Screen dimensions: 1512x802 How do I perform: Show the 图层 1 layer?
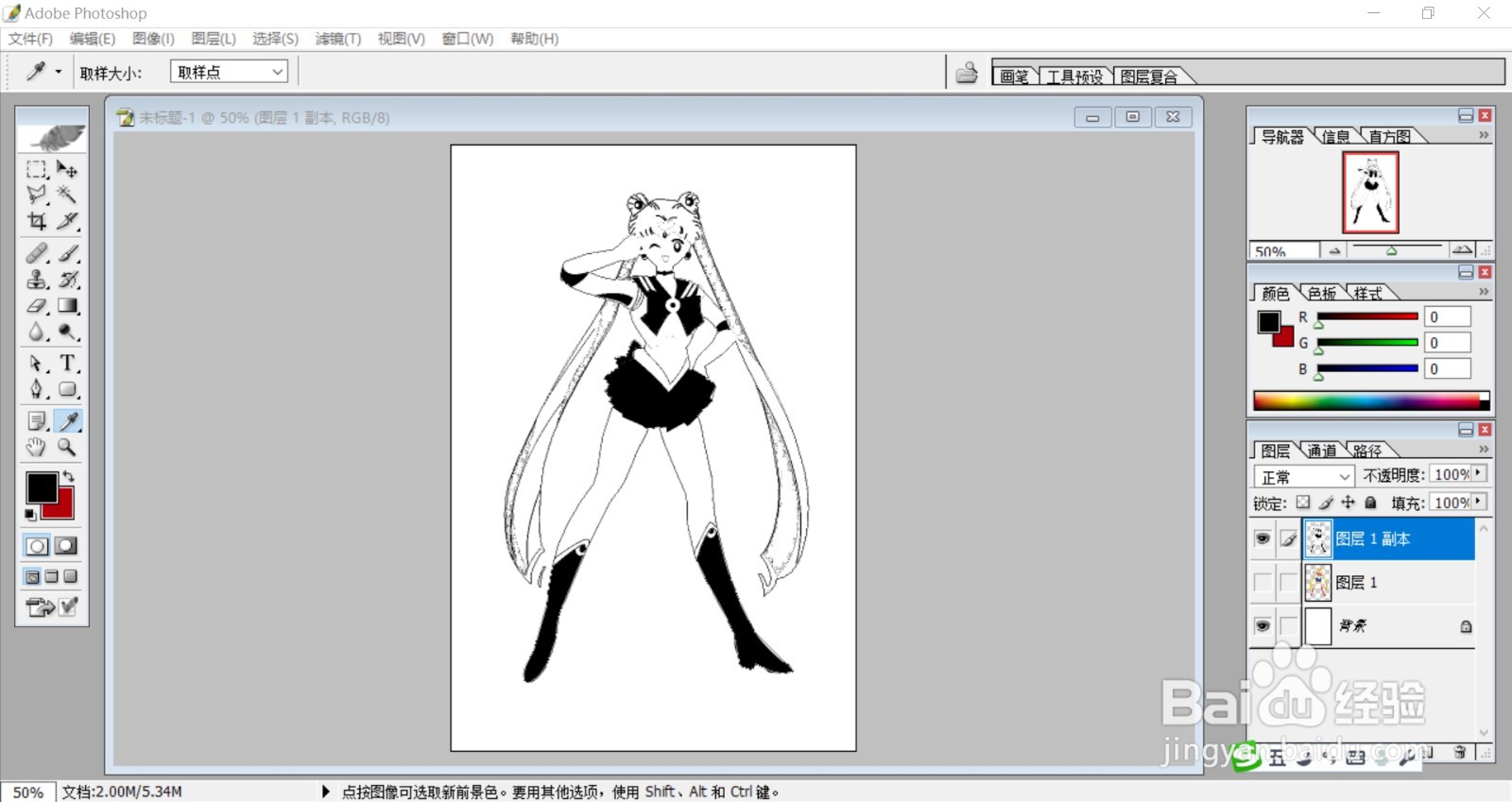click(1263, 582)
